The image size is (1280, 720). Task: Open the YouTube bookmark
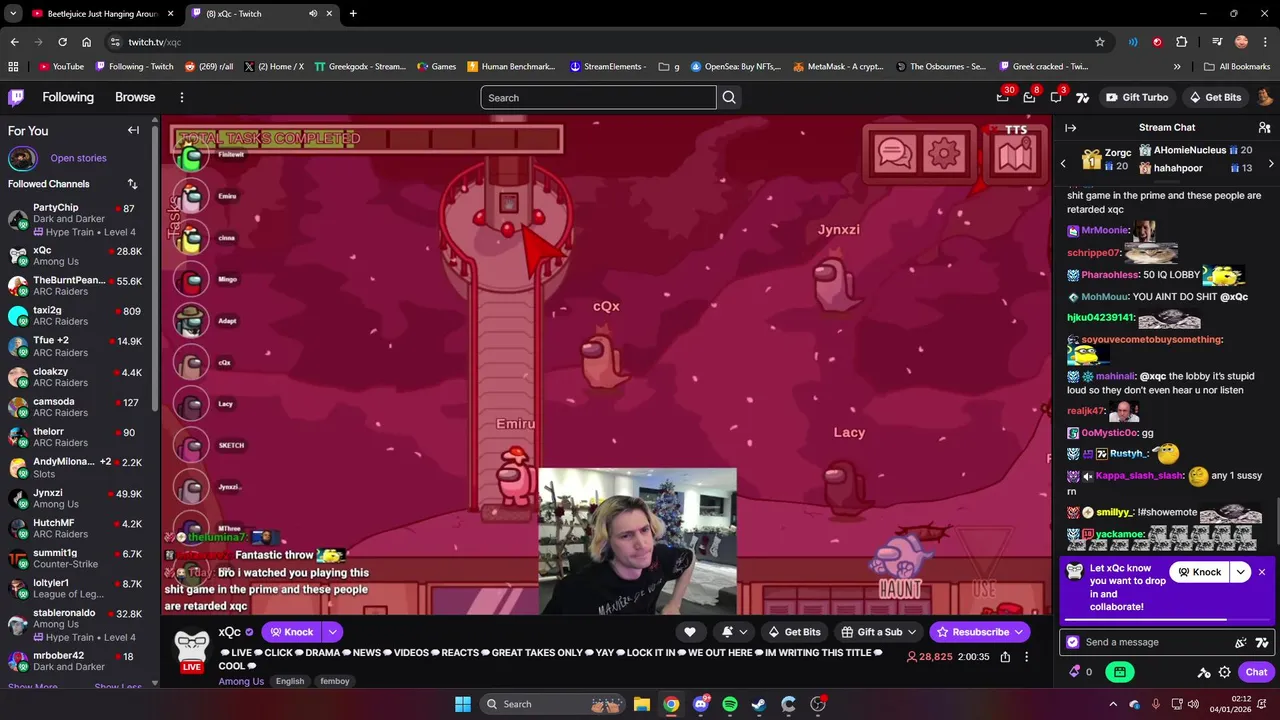61,67
